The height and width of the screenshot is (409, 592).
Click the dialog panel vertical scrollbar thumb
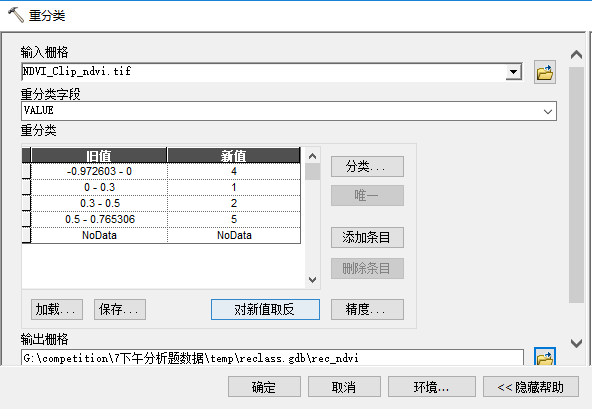click(576, 185)
